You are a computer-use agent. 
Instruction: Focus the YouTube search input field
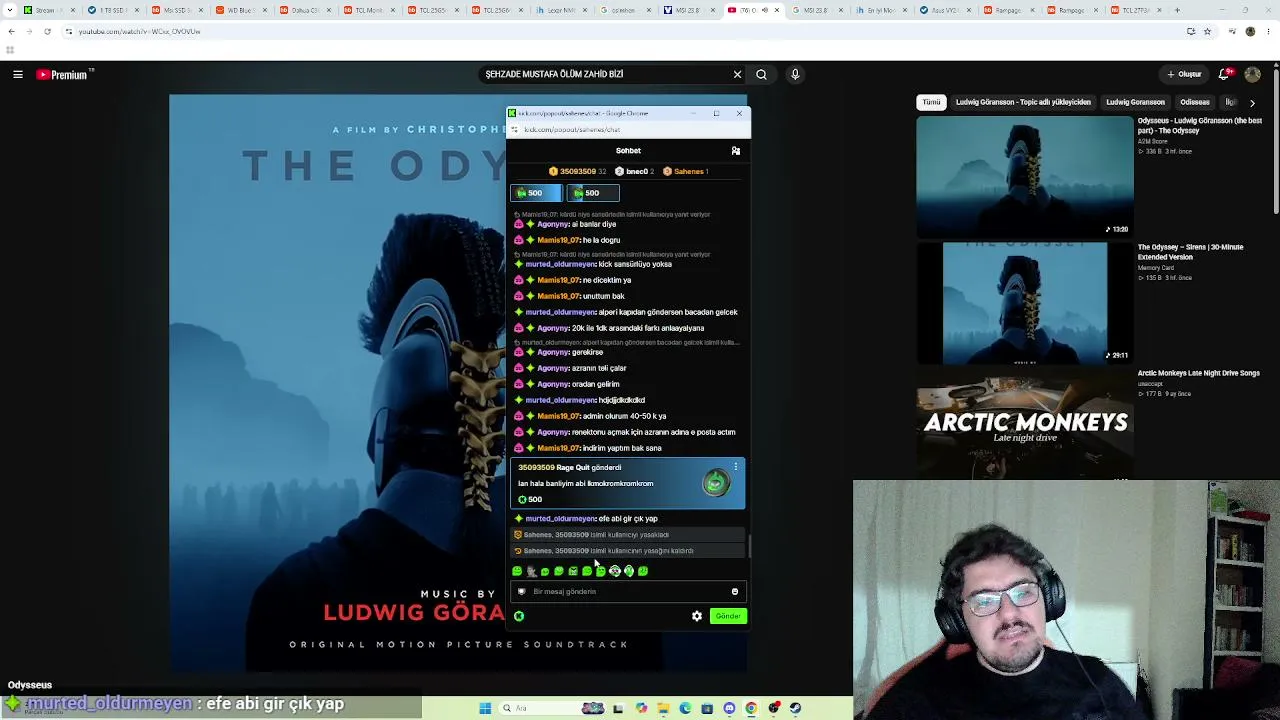pyautogui.click(x=605, y=74)
